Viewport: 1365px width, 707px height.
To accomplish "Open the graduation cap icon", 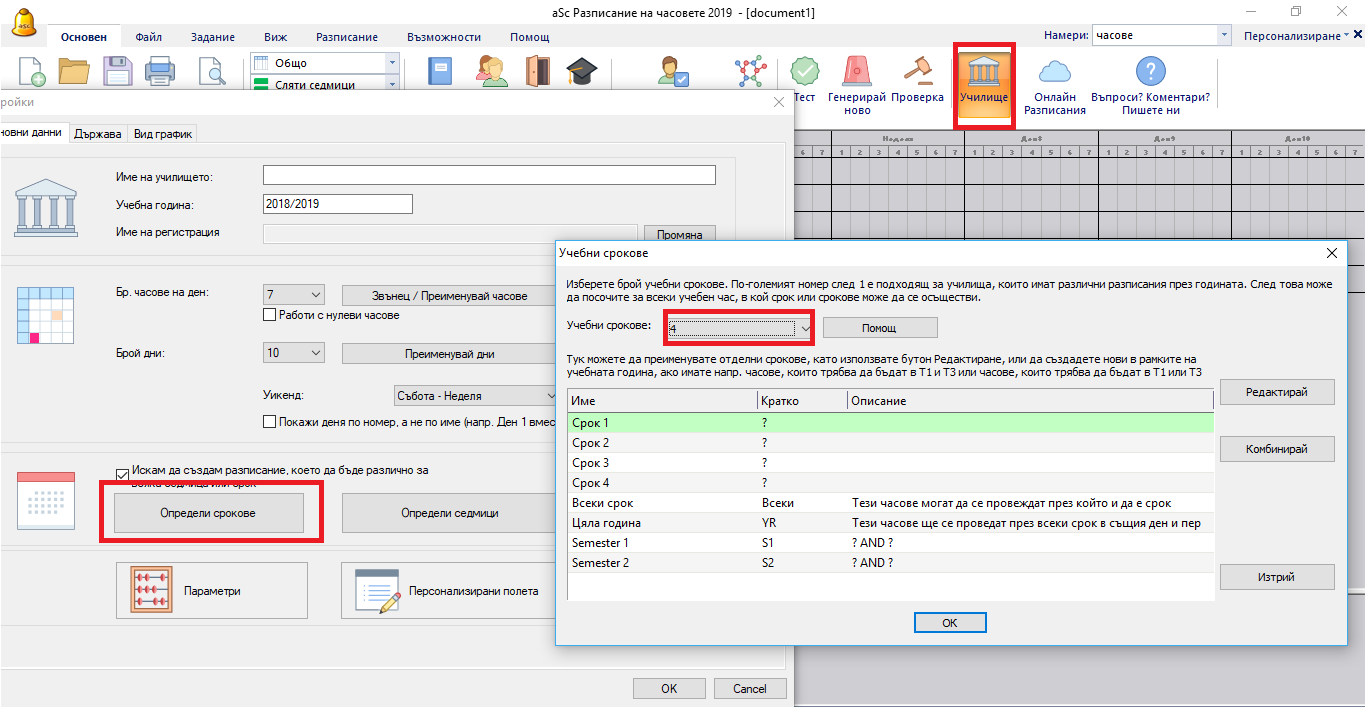I will tap(580, 72).
